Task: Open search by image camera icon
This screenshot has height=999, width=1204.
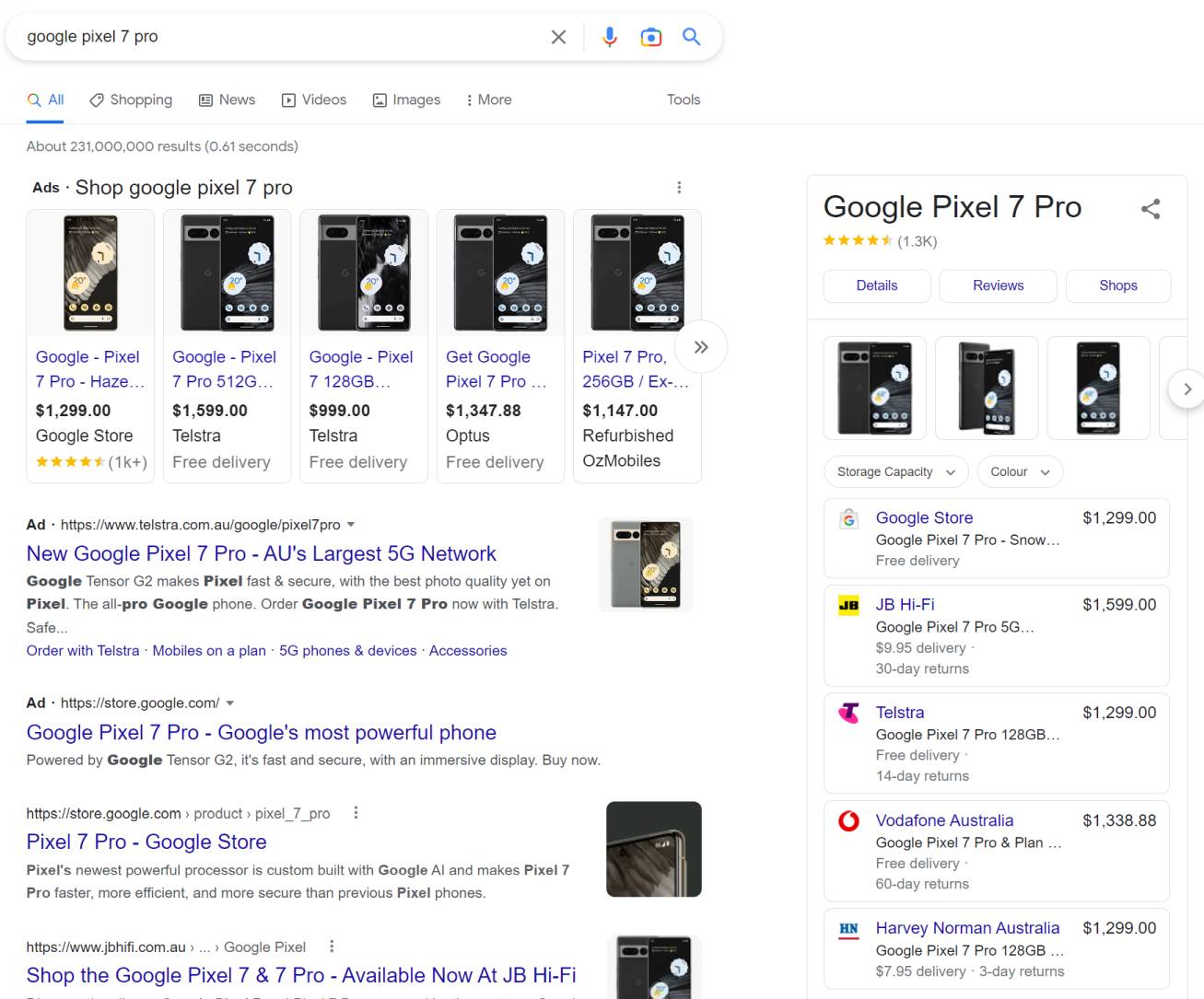Action: [651, 37]
